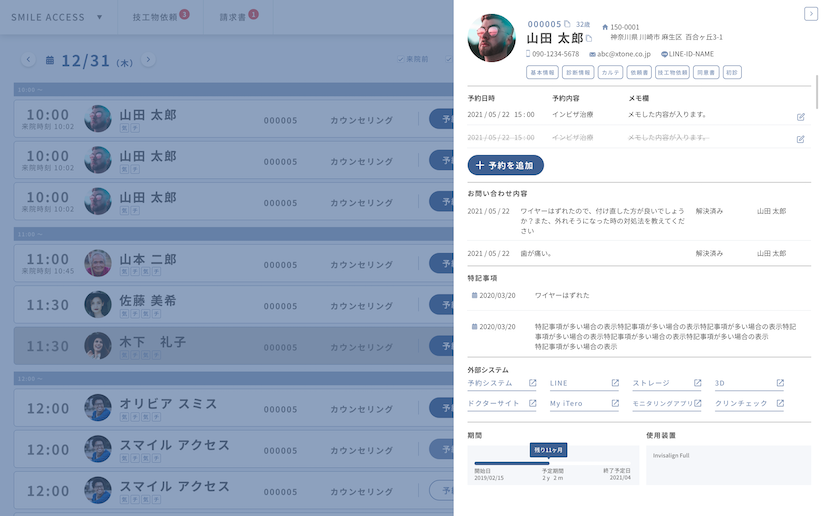
Task: Click 山田 太郎 profile photo in panel
Action: [x=491, y=38]
